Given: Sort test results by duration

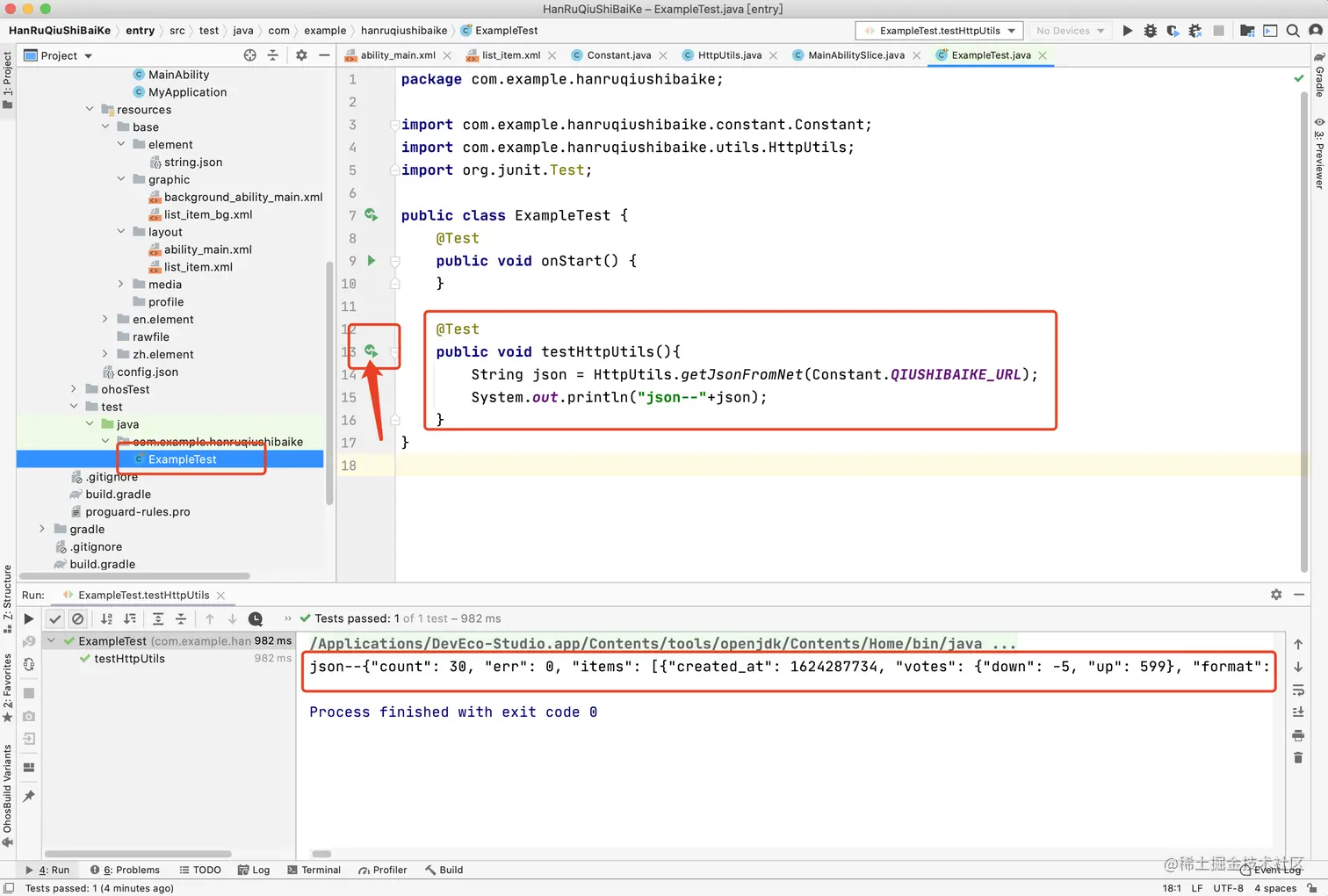Looking at the screenshot, I should [x=130, y=619].
